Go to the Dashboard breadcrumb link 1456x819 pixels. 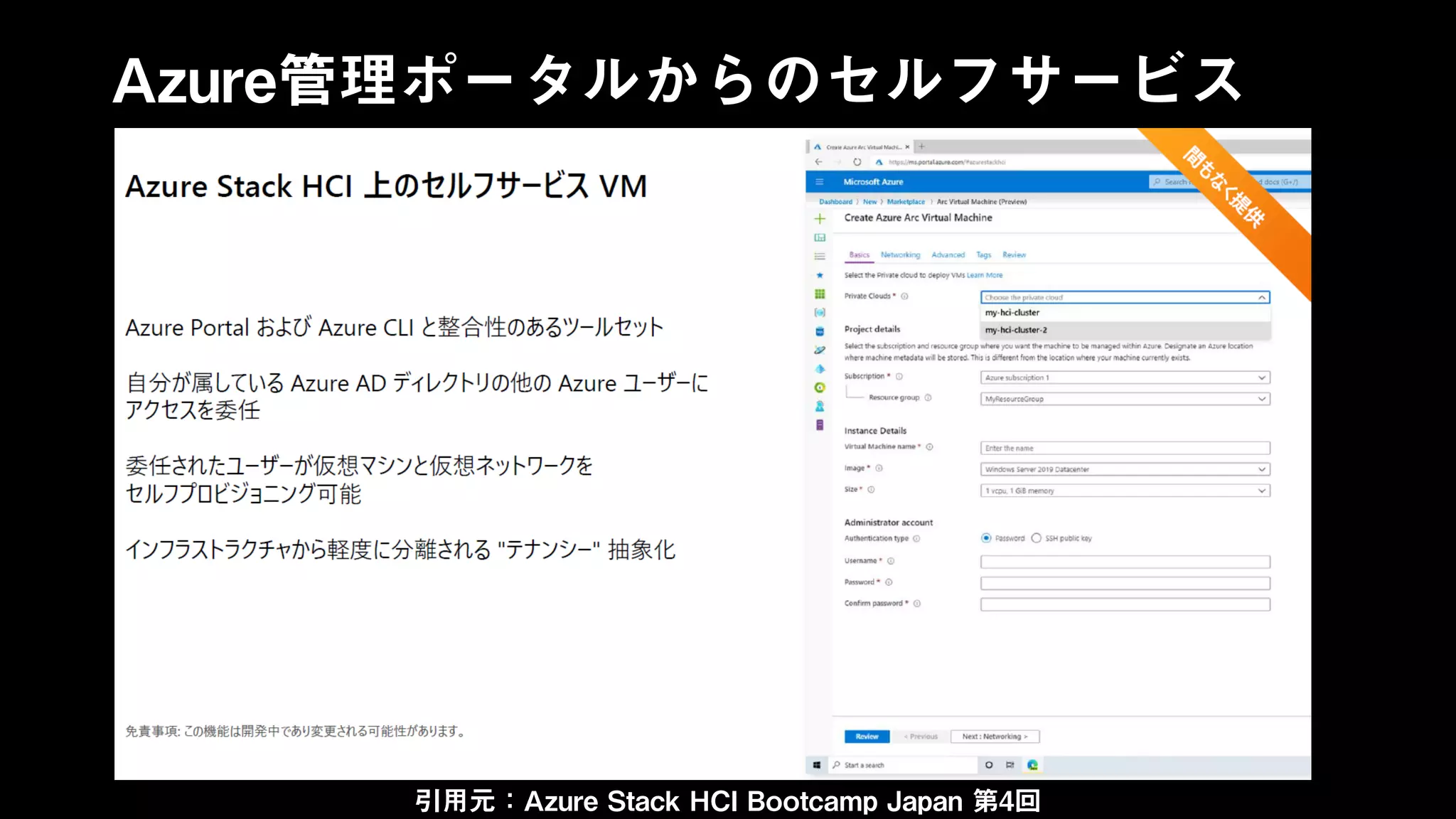(836, 202)
